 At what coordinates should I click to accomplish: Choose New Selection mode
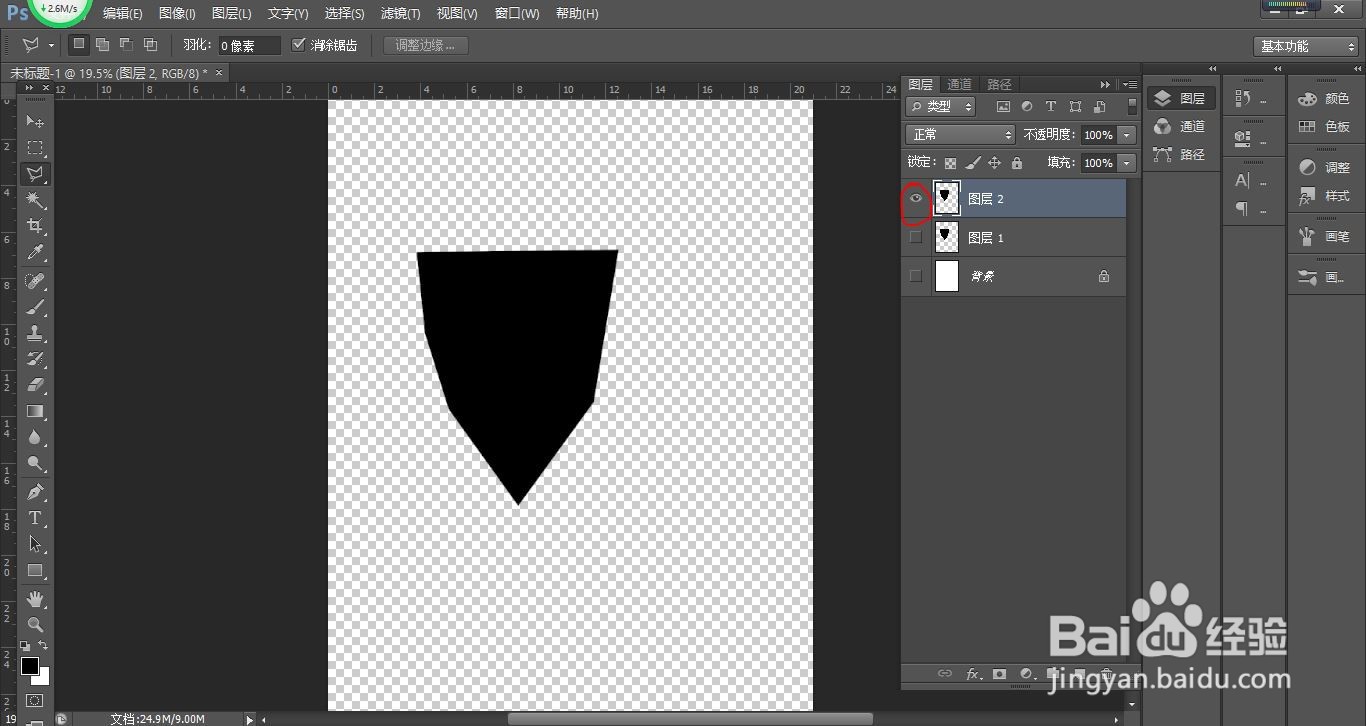(79, 45)
